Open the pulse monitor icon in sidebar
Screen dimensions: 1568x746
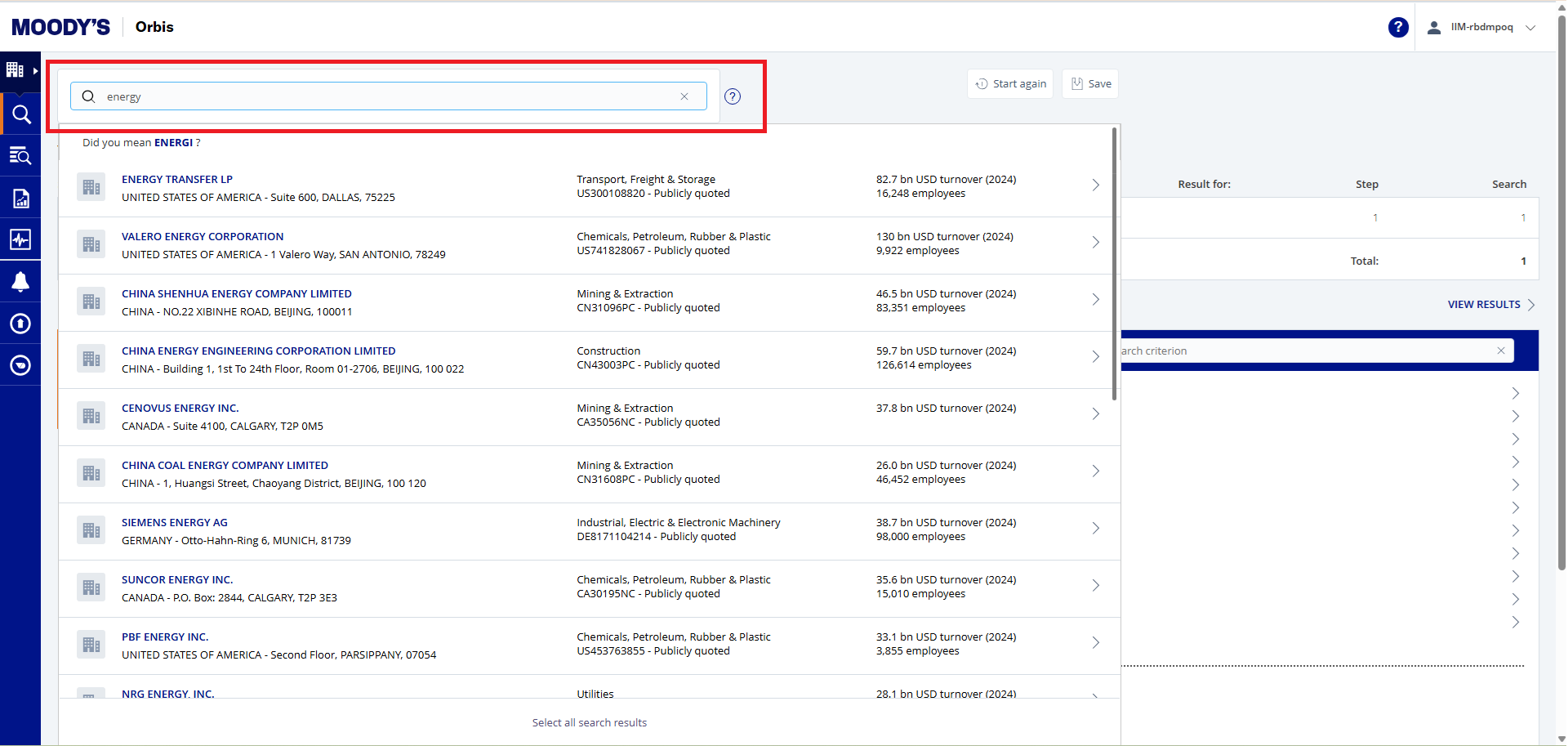point(20,239)
